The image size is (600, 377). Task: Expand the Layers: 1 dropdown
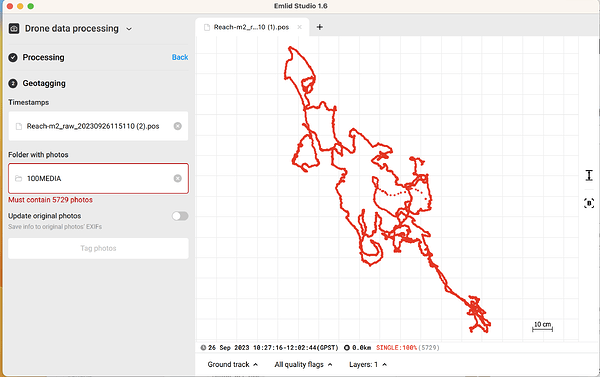point(368,364)
